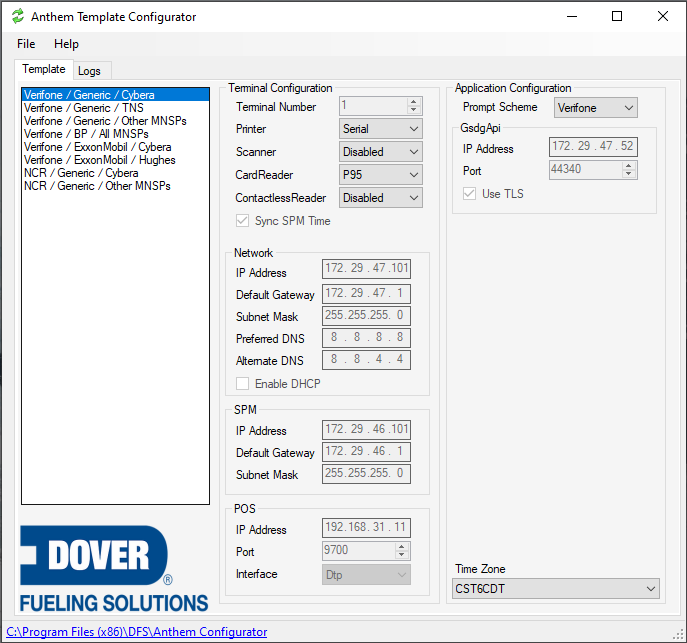Decrement the Terminal Number spinner

click(413, 110)
